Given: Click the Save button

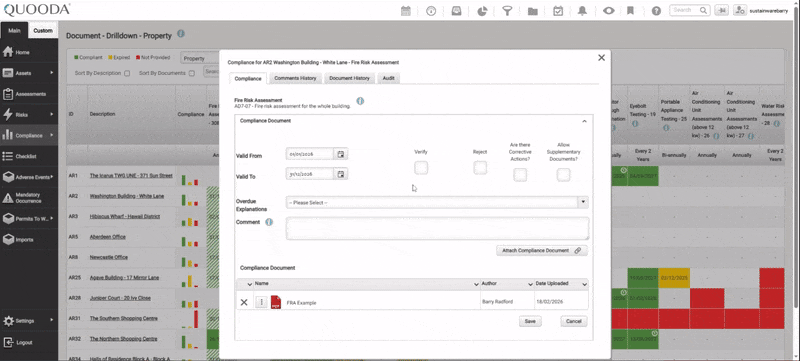Looking at the screenshot, I should point(530,321).
